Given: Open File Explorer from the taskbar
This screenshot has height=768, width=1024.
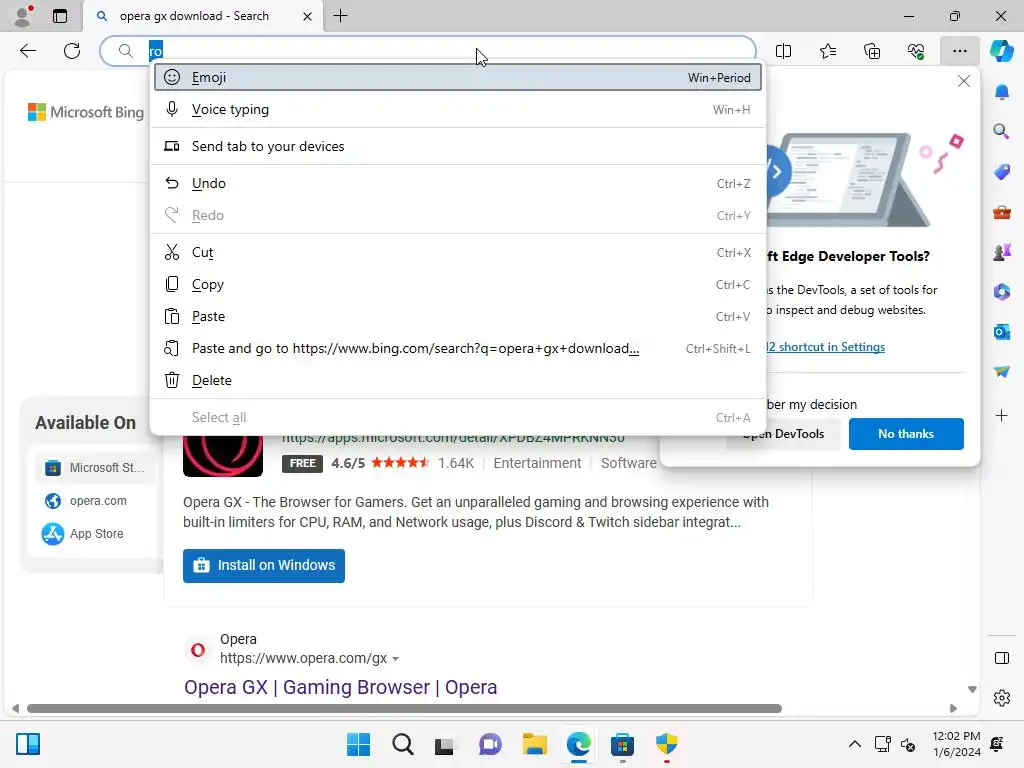Looking at the screenshot, I should click(x=534, y=744).
